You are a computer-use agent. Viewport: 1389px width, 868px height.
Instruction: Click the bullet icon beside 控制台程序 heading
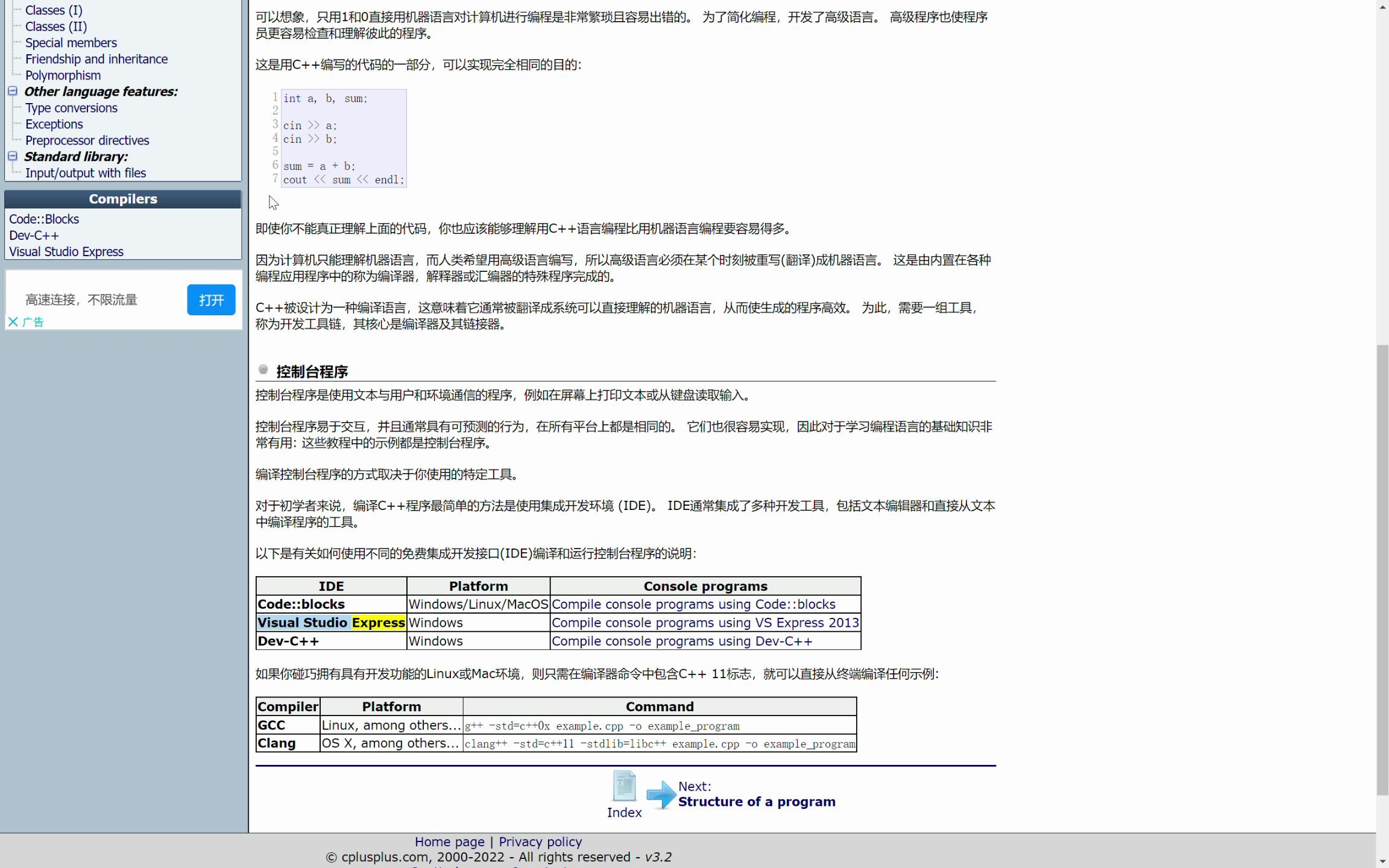click(263, 370)
